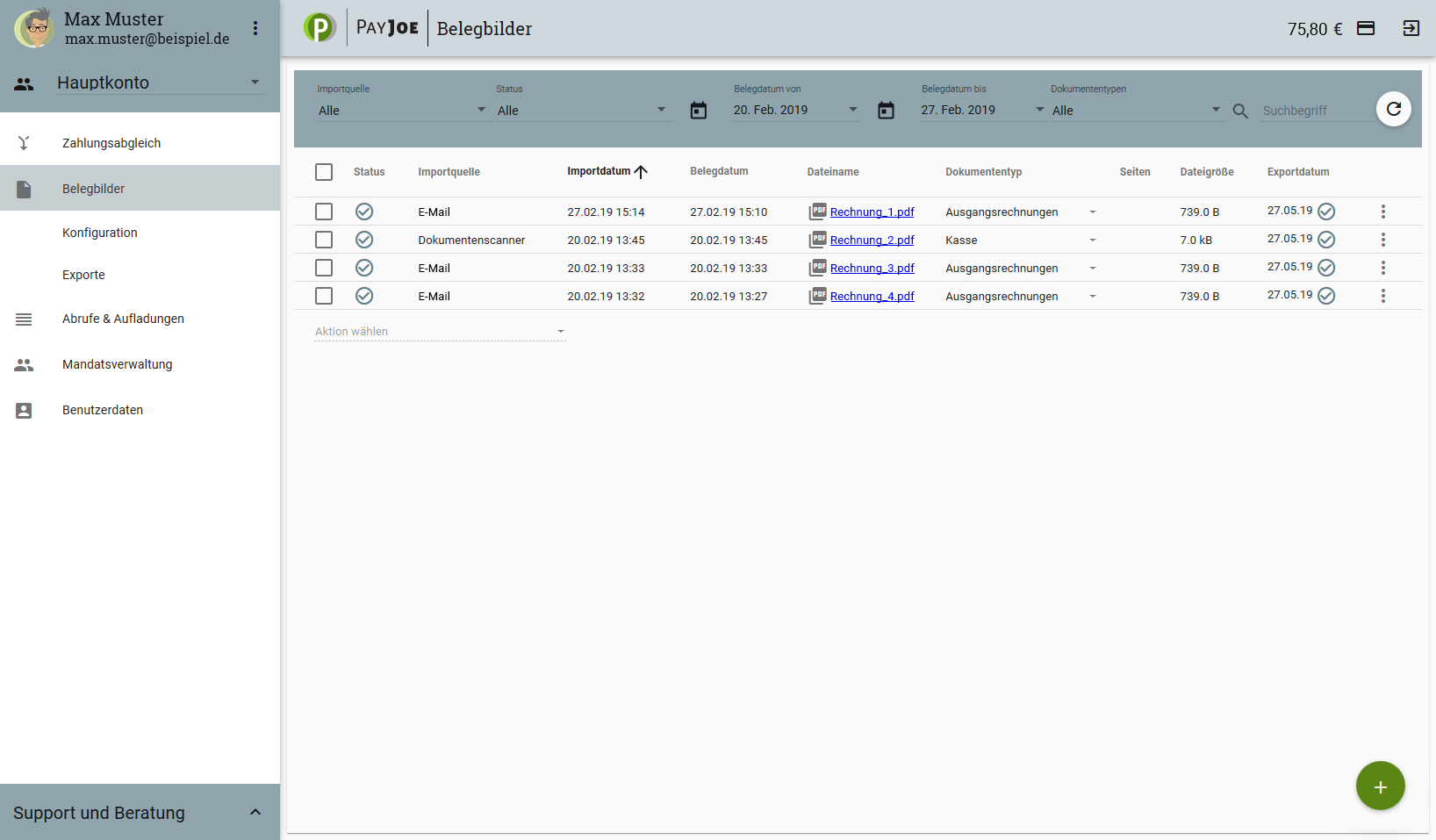Click the logout icon in header

pyautogui.click(x=1411, y=28)
